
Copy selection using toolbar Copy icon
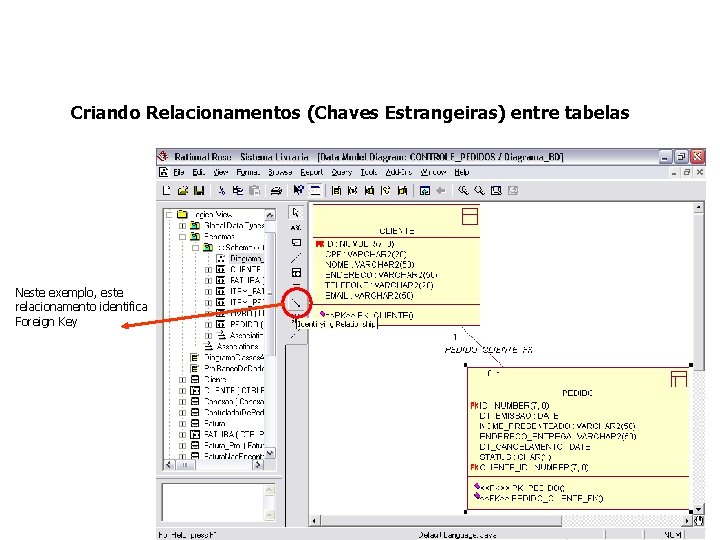(238, 190)
